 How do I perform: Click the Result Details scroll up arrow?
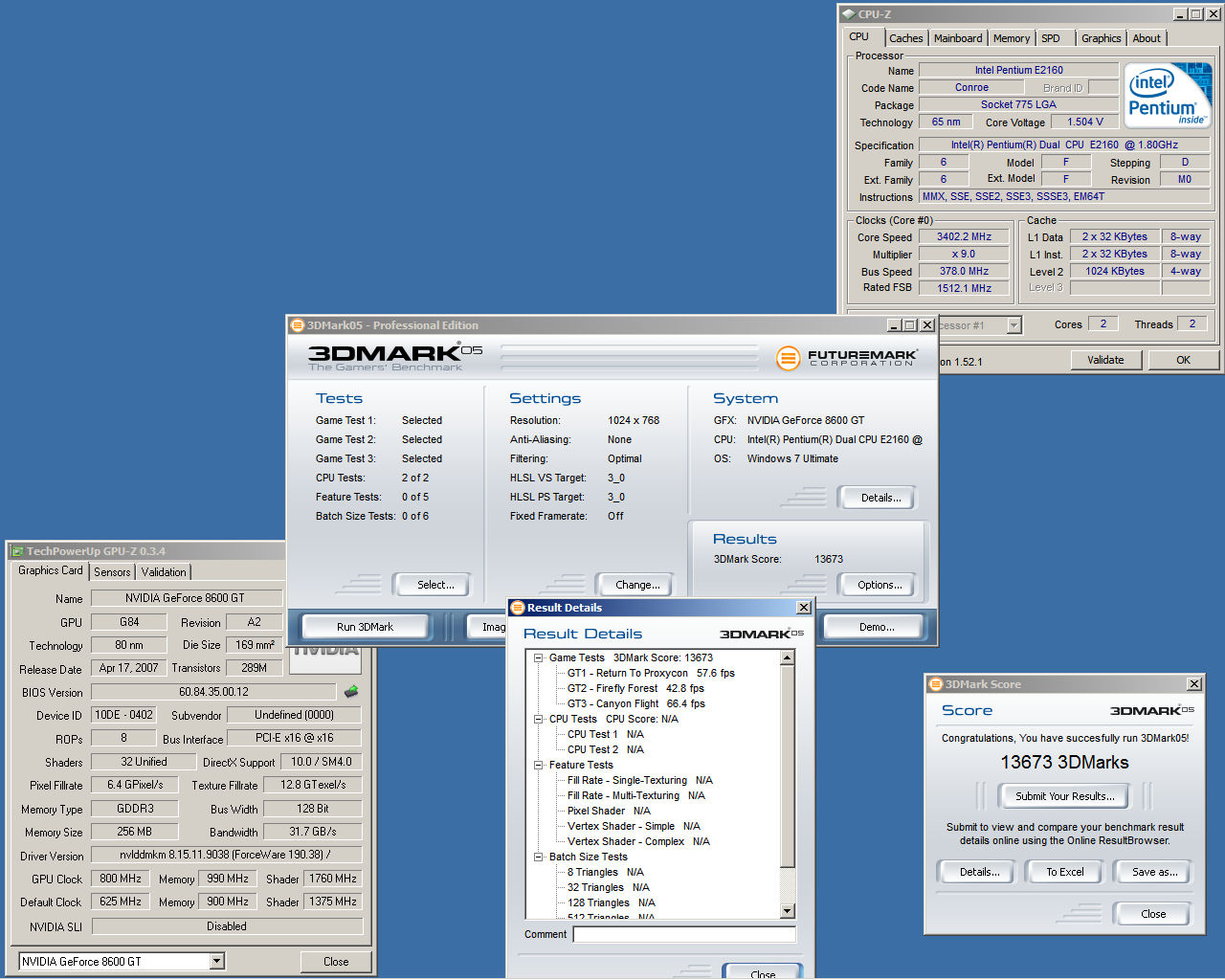(x=788, y=657)
